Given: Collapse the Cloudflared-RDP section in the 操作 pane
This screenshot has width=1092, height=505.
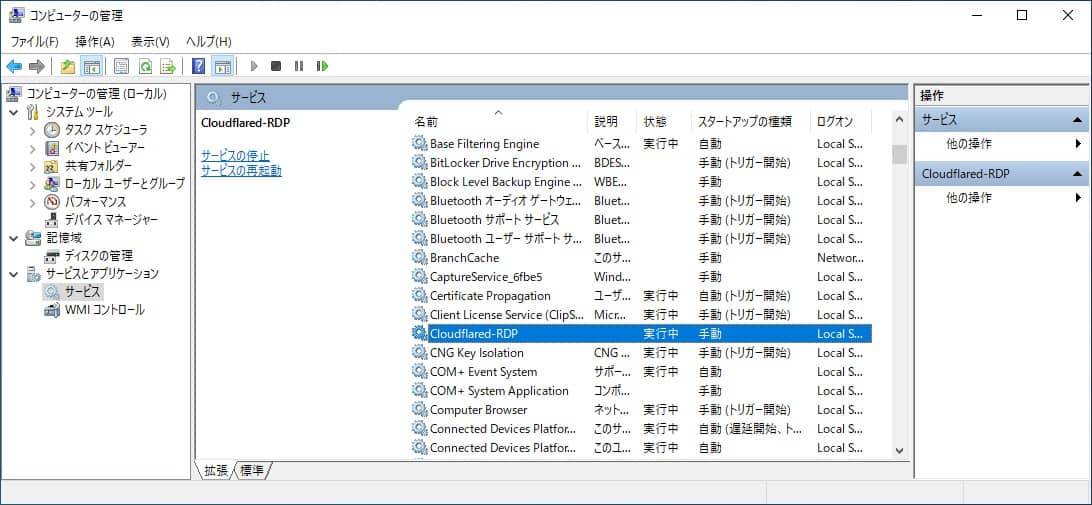Looking at the screenshot, I should [1077, 173].
